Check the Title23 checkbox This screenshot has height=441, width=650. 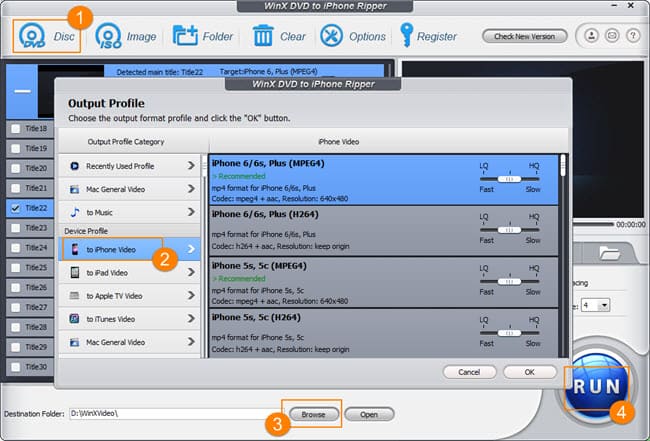click(16, 228)
